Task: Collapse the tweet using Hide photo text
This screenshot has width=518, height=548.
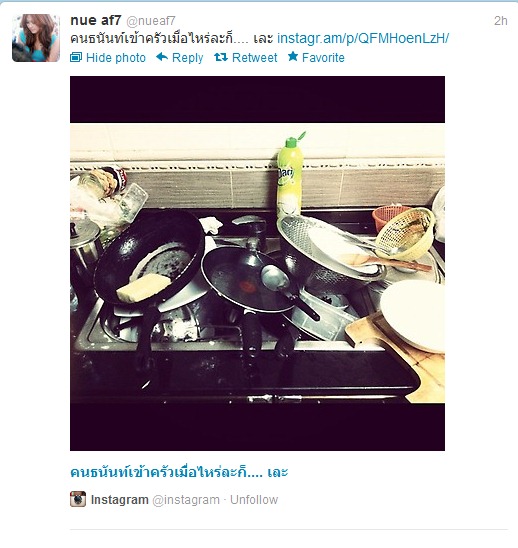Action: (x=116, y=58)
